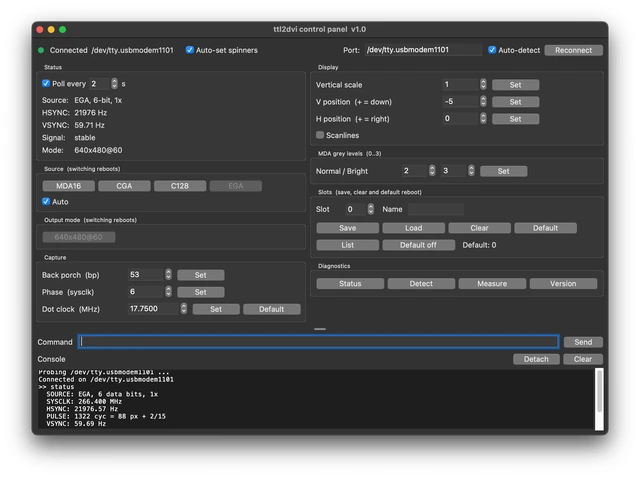Viewport: 640px width, 477px height.
Task: Click the Load slot button
Action: tap(413, 228)
